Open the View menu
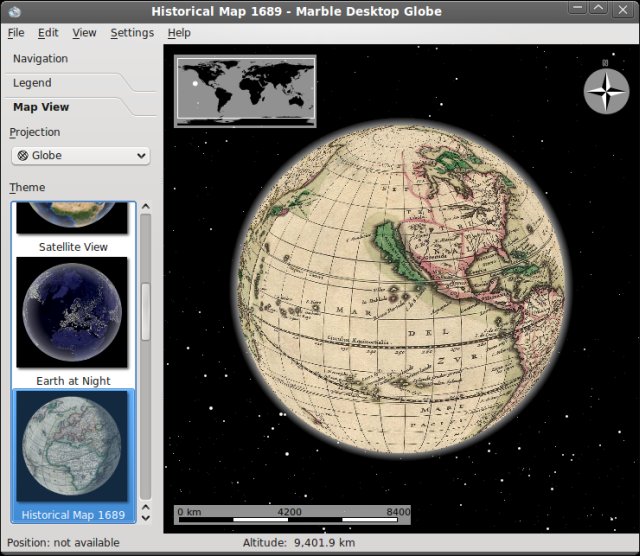640x556 pixels. click(x=84, y=32)
